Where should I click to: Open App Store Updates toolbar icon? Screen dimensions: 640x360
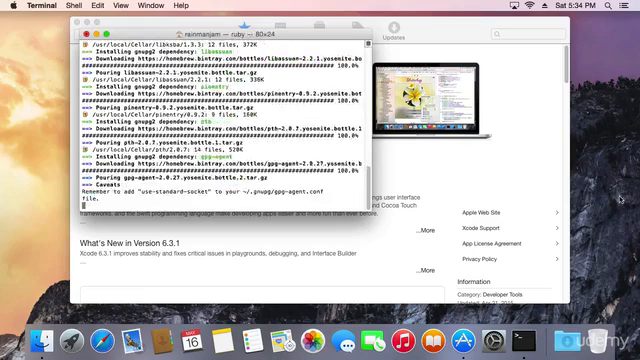pos(394,31)
